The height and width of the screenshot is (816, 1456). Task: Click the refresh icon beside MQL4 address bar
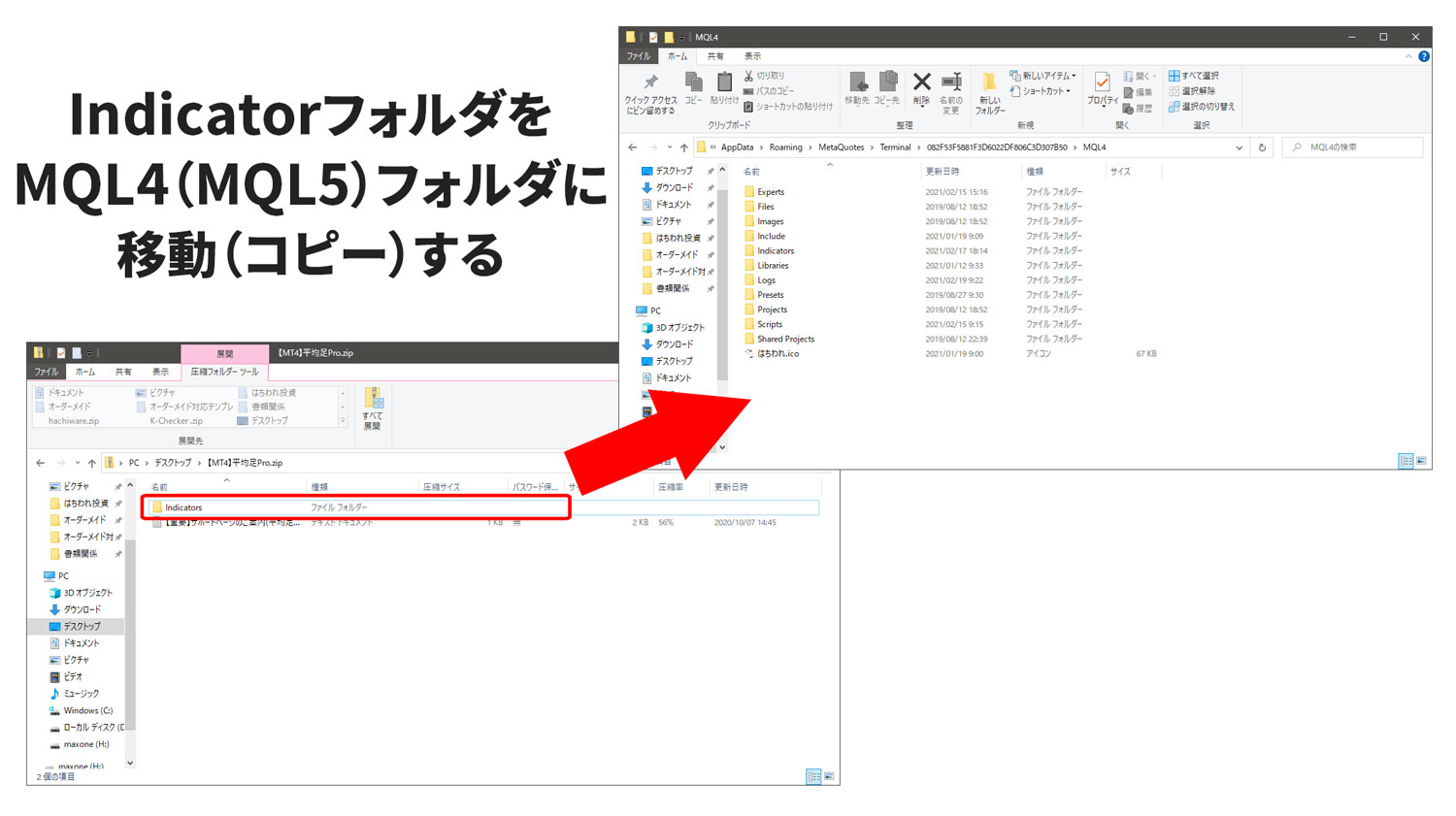point(1262,147)
